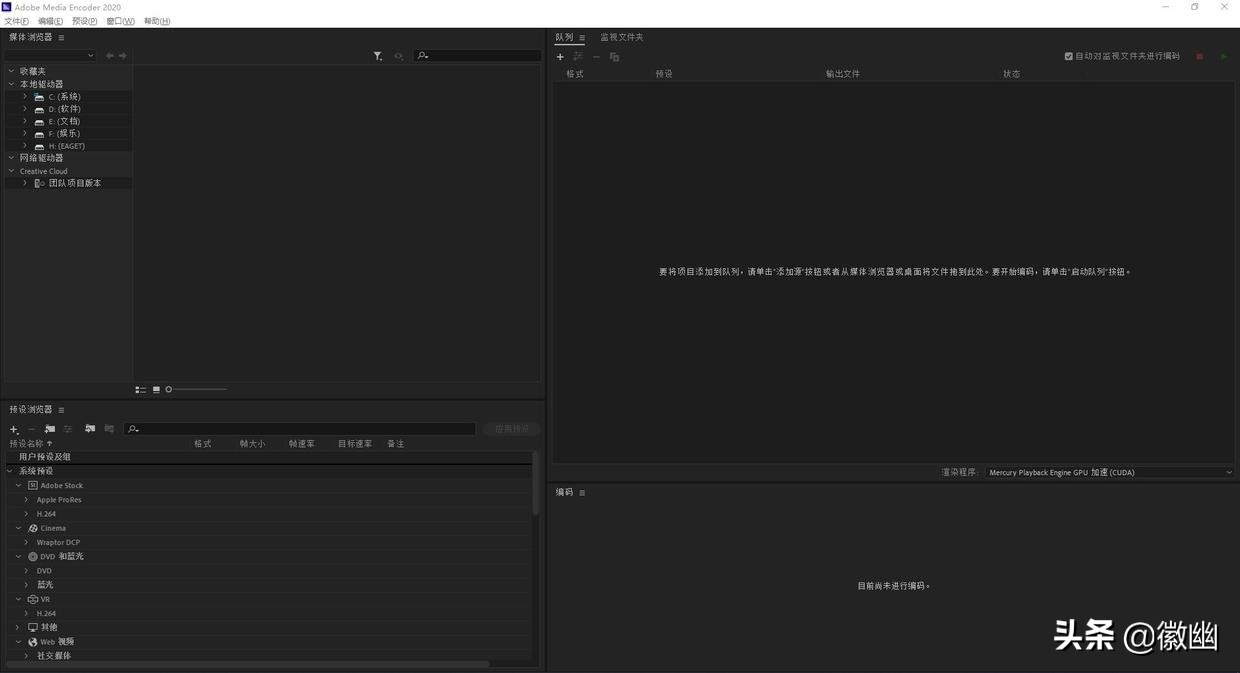Open the 队列 panel menu icon
The height and width of the screenshot is (673, 1240).
point(582,37)
